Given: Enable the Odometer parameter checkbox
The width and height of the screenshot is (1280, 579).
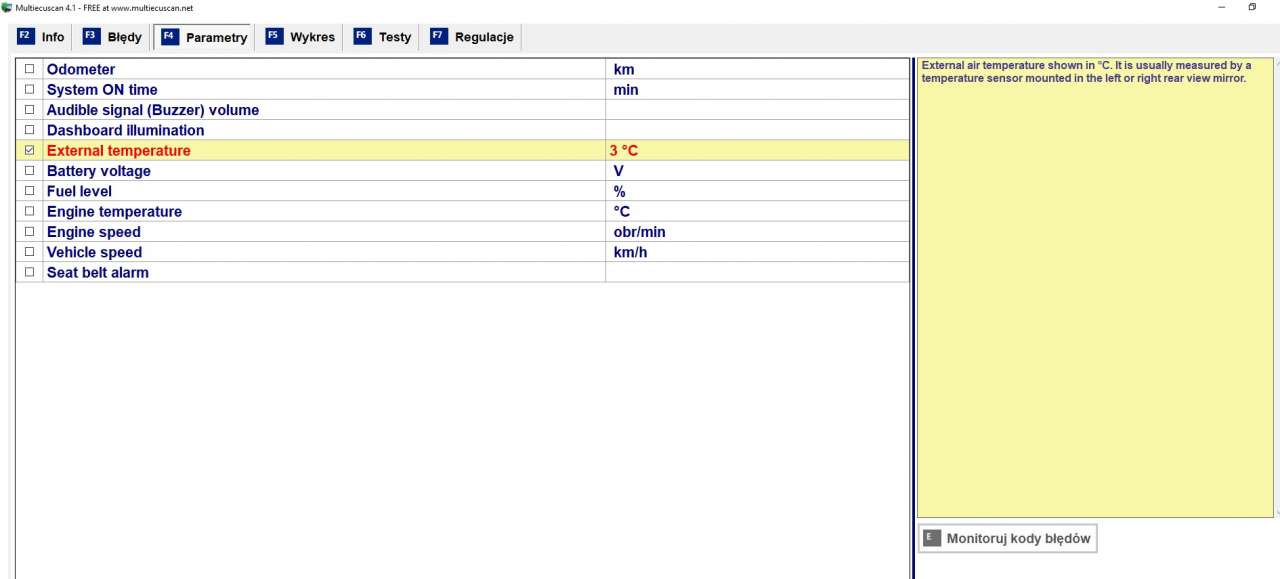Looking at the screenshot, I should [29, 69].
